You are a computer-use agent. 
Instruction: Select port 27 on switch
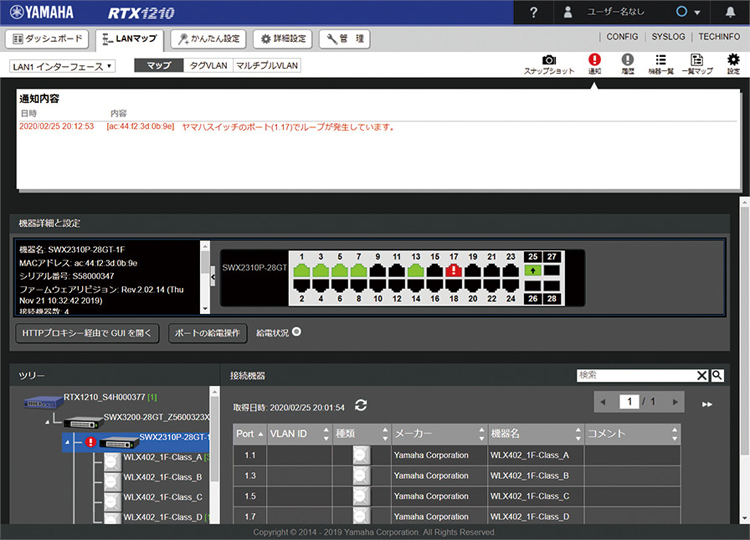point(551,270)
